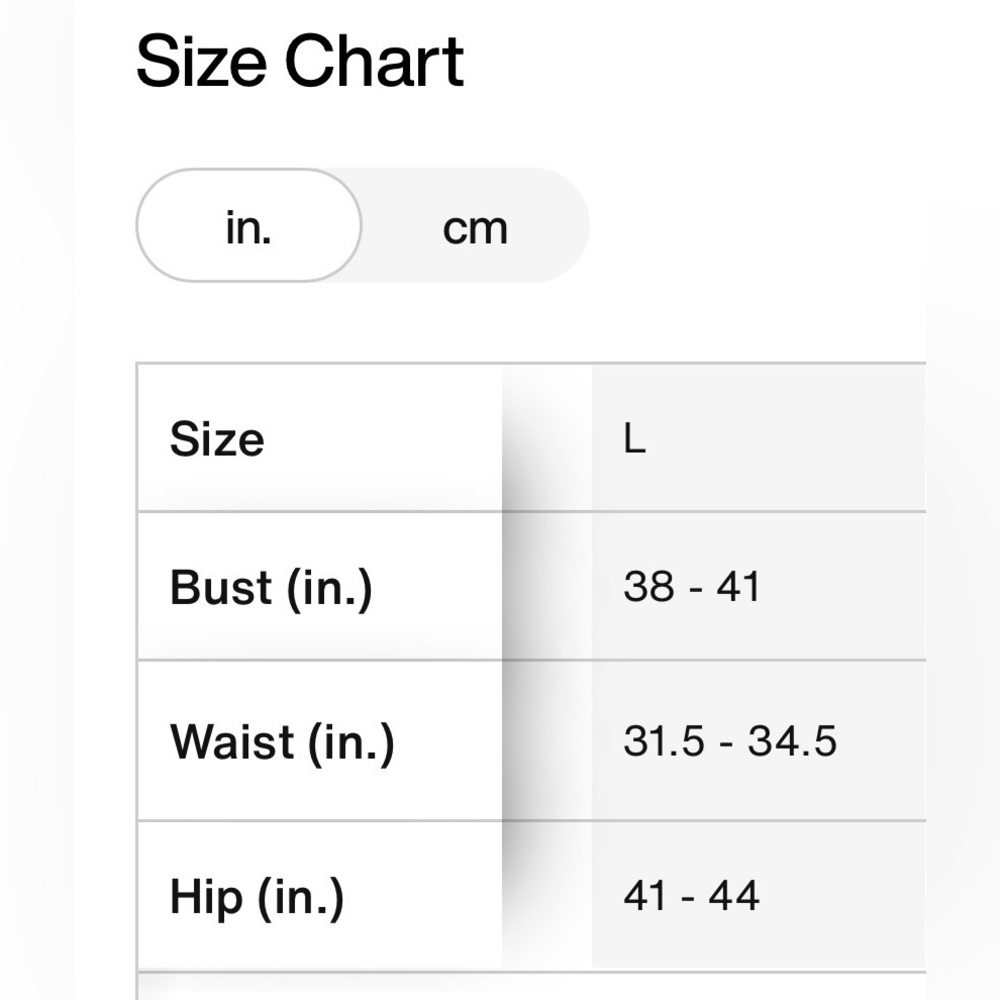Select the "in." unit option
This screenshot has width=1000, height=1000.
[248, 226]
